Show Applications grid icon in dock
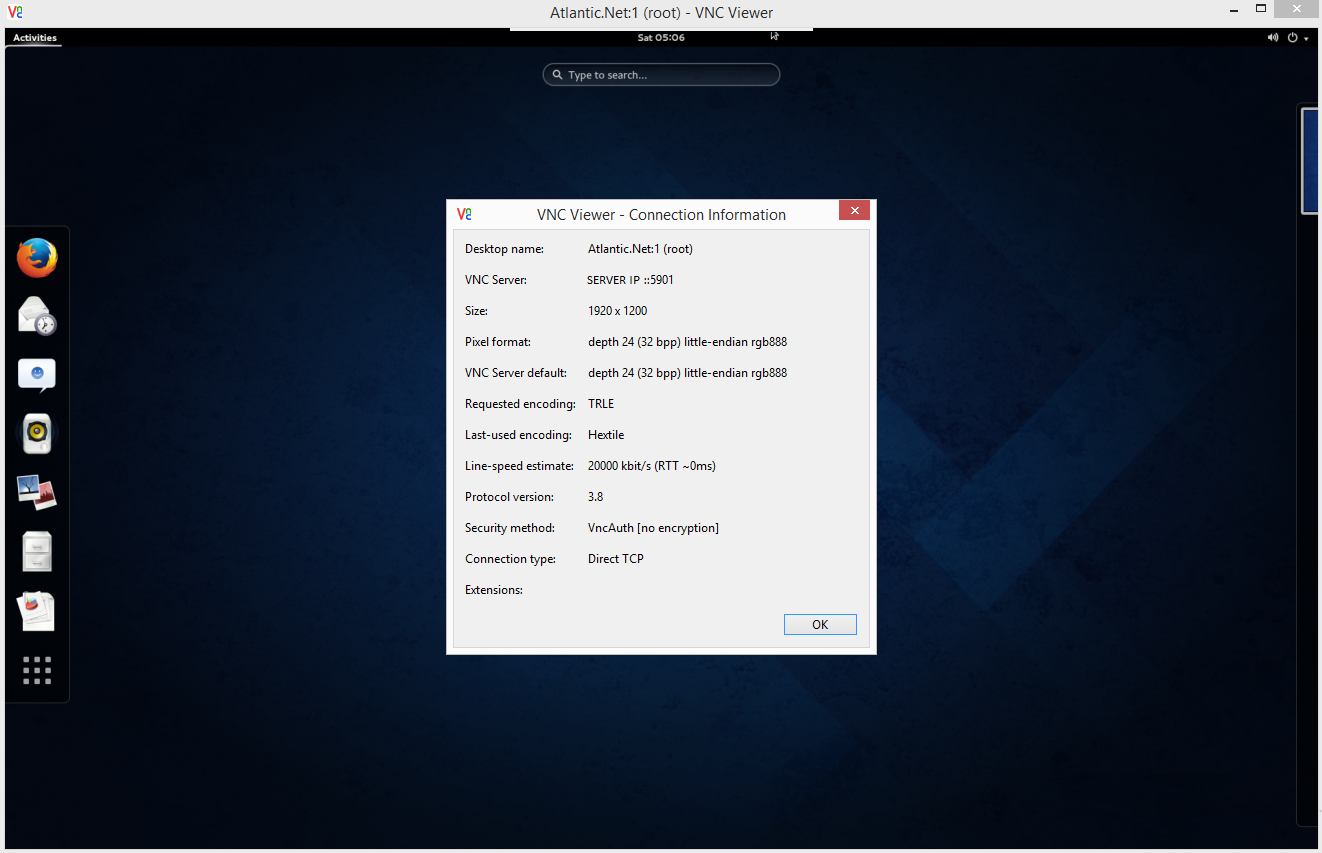Screen dimensions: 1322x853 click(x=37, y=670)
